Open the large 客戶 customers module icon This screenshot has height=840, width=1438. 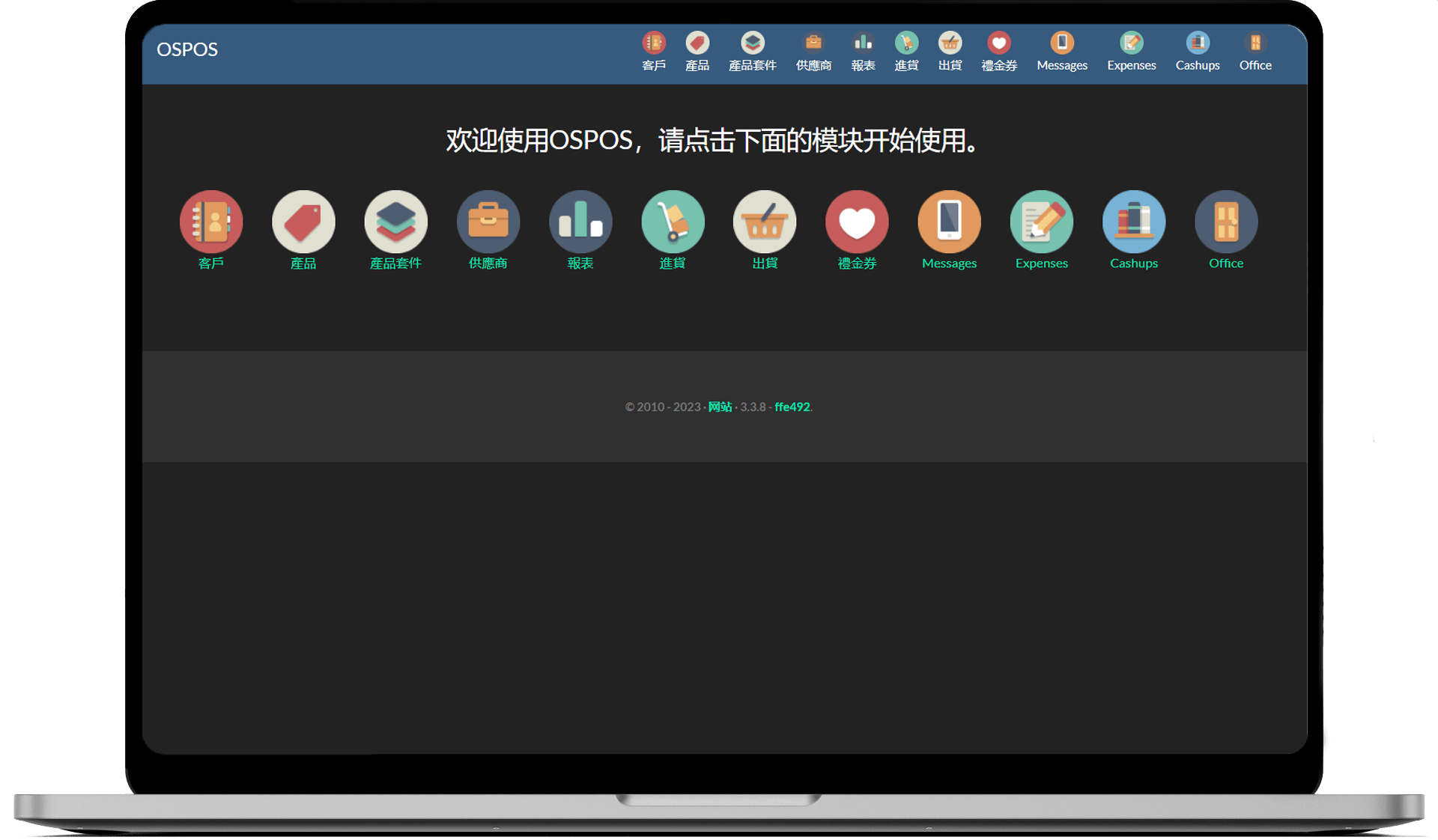211,222
